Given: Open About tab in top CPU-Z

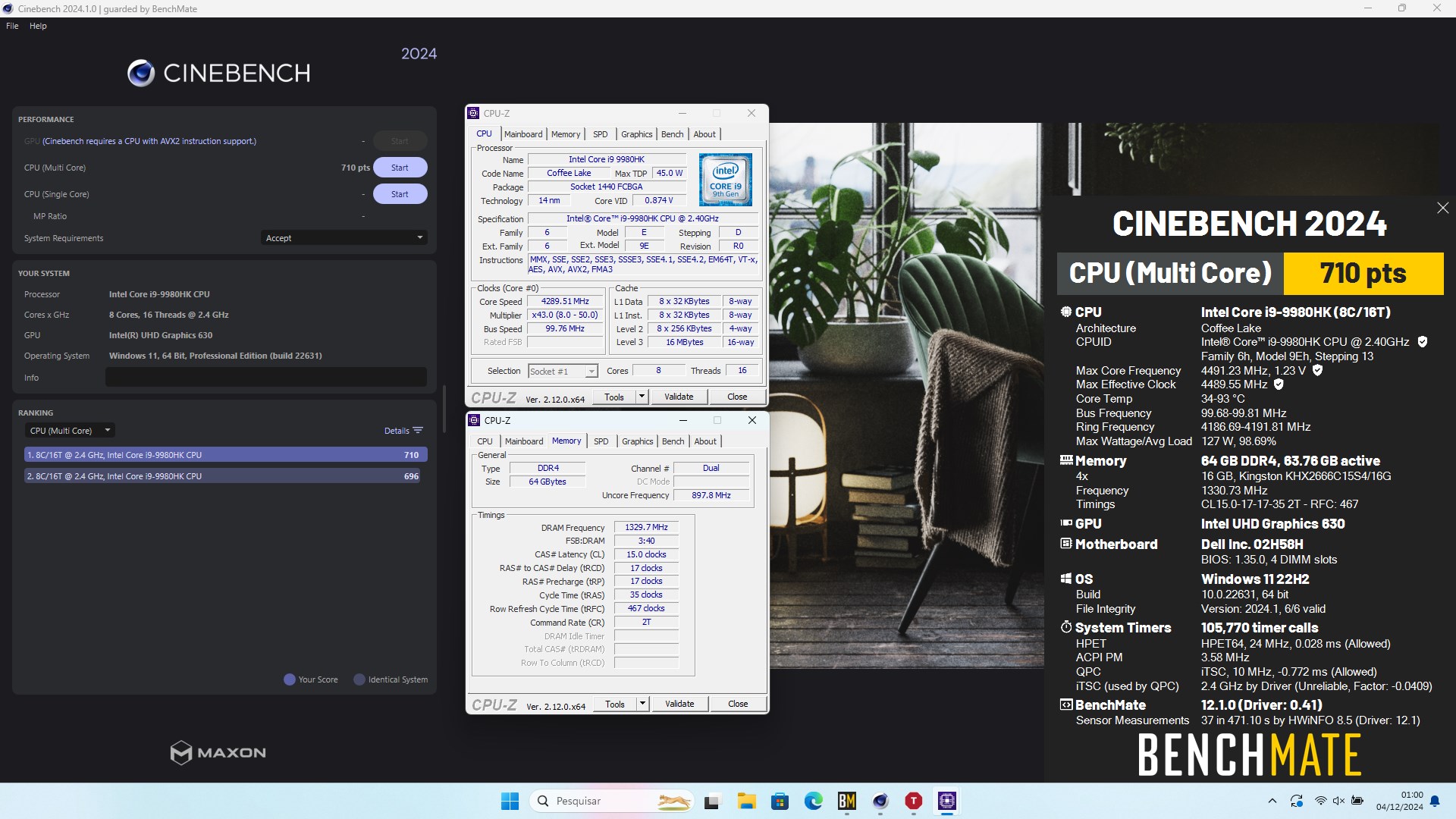Looking at the screenshot, I should point(704,134).
